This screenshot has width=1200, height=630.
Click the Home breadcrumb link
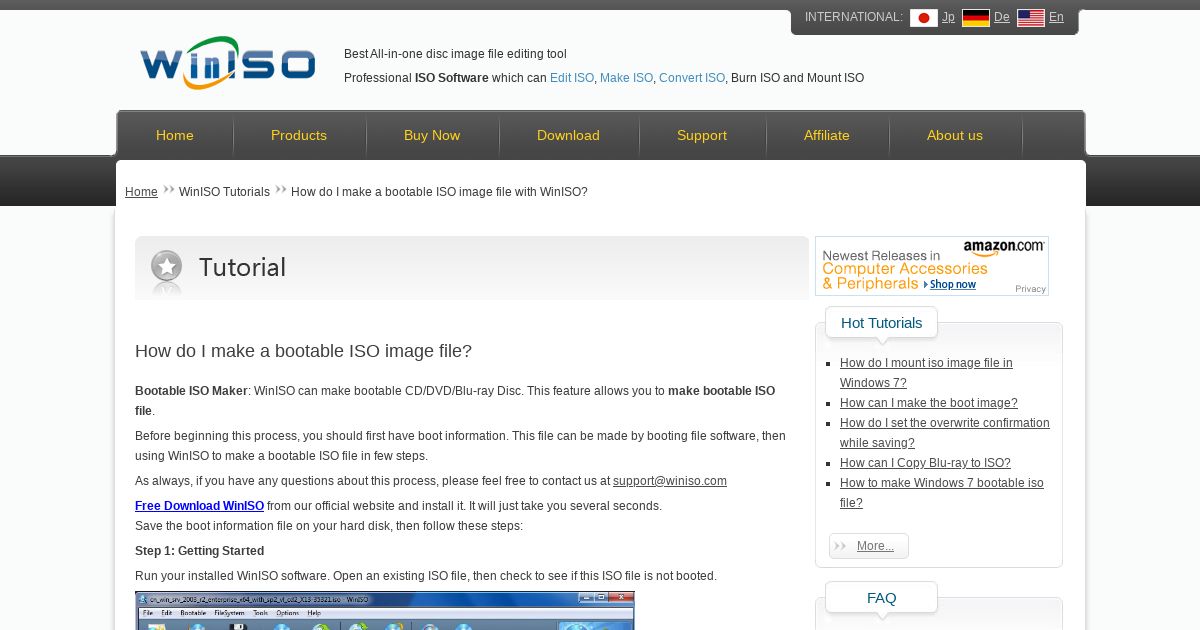pos(141,192)
